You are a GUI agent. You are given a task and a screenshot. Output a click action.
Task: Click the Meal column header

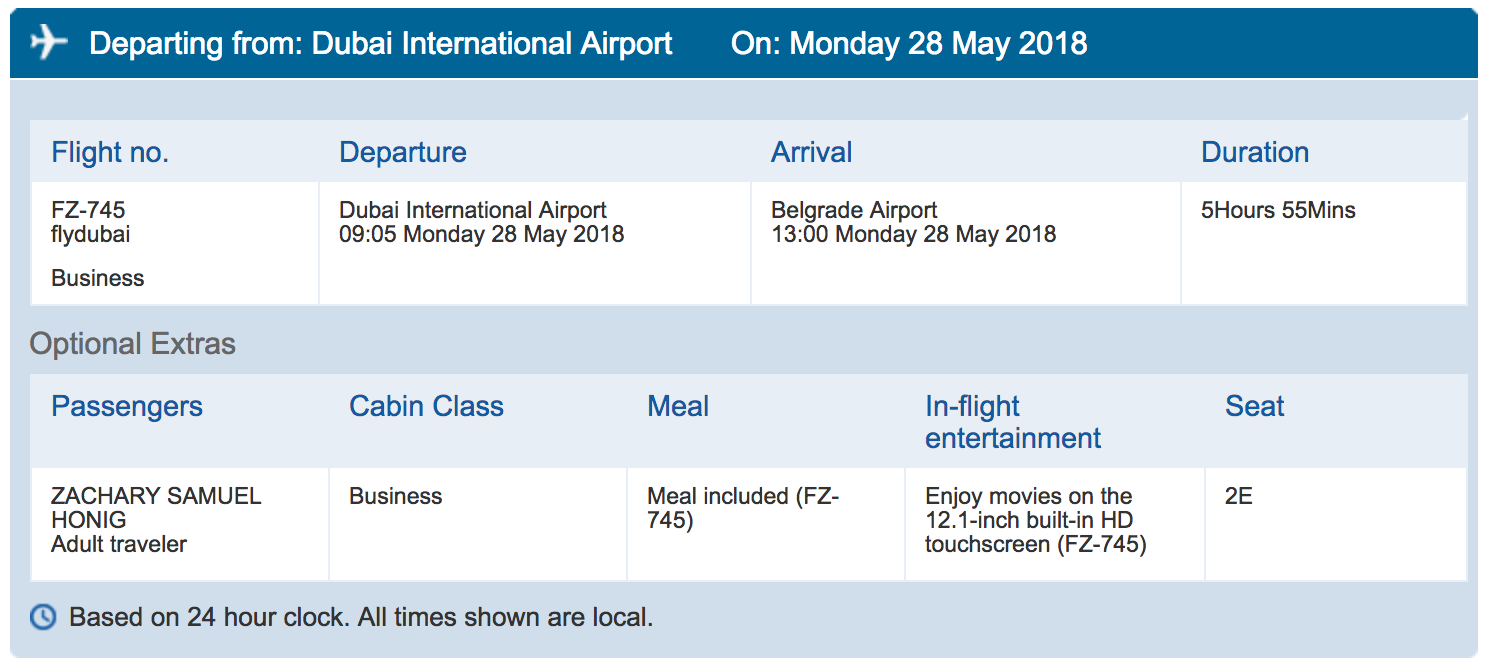tap(678, 406)
